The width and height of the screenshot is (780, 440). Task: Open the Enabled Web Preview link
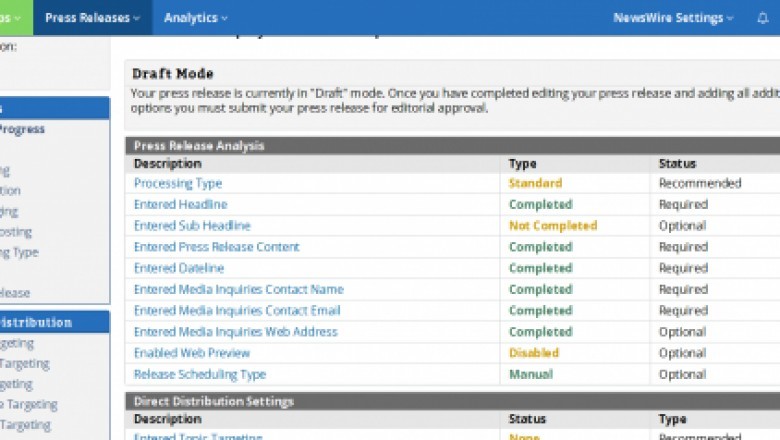tap(192, 353)
